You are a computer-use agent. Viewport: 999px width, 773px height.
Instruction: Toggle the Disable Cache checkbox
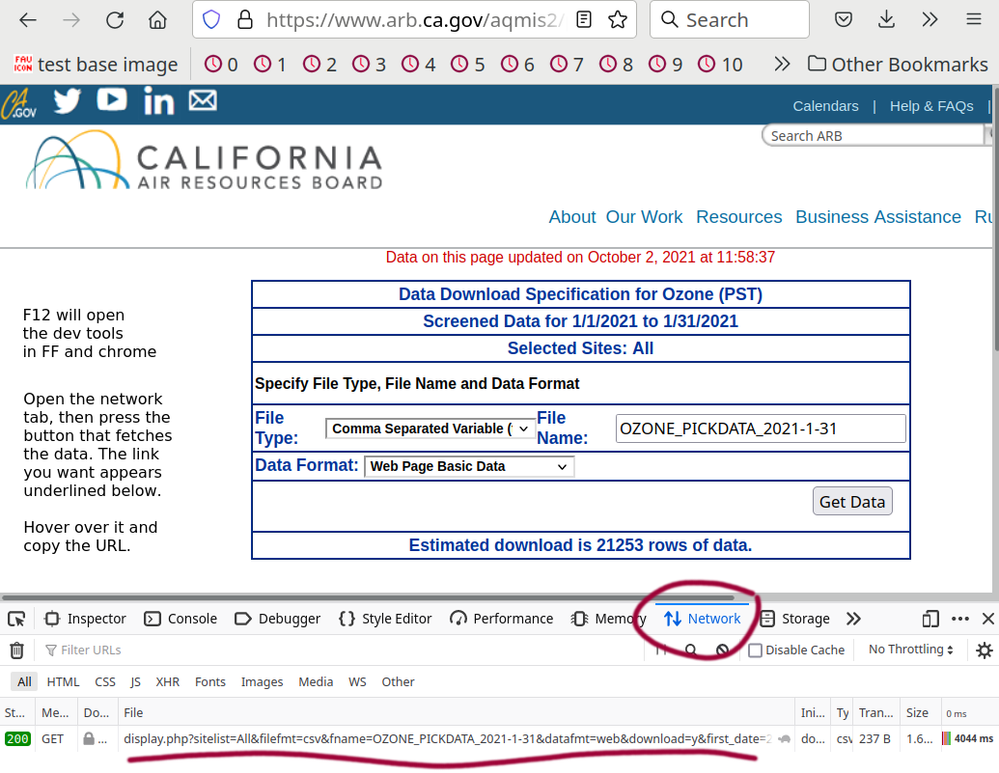click(x=755, y=650)
